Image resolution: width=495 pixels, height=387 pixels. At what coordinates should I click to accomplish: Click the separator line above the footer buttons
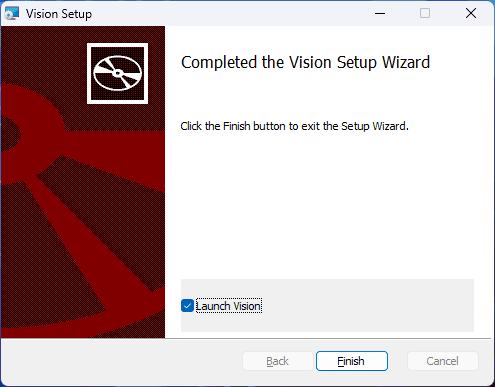coord(246,338)
